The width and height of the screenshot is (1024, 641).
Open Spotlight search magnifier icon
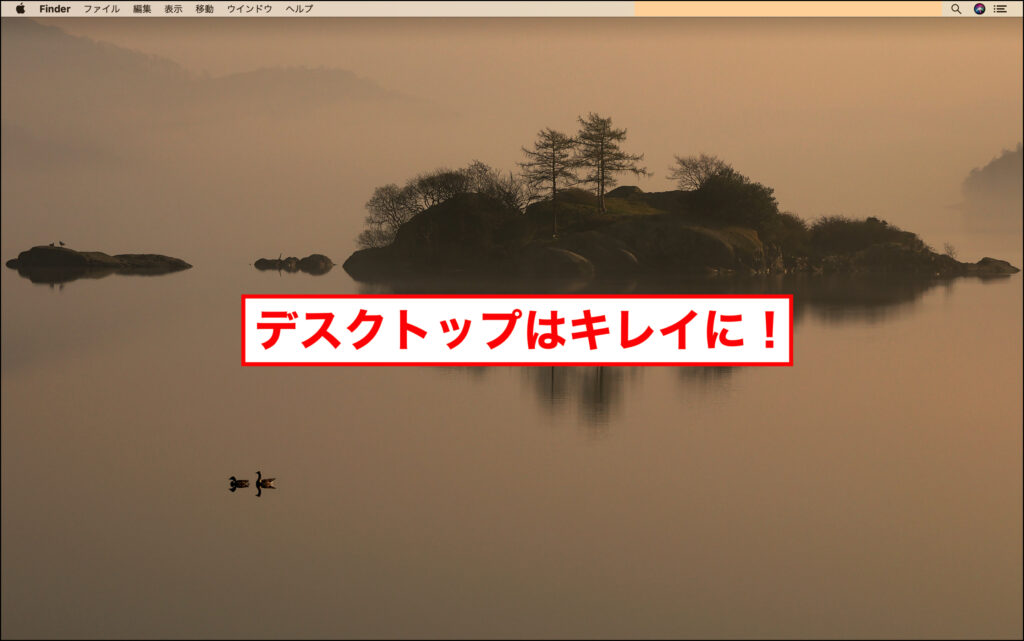[956, 8]
